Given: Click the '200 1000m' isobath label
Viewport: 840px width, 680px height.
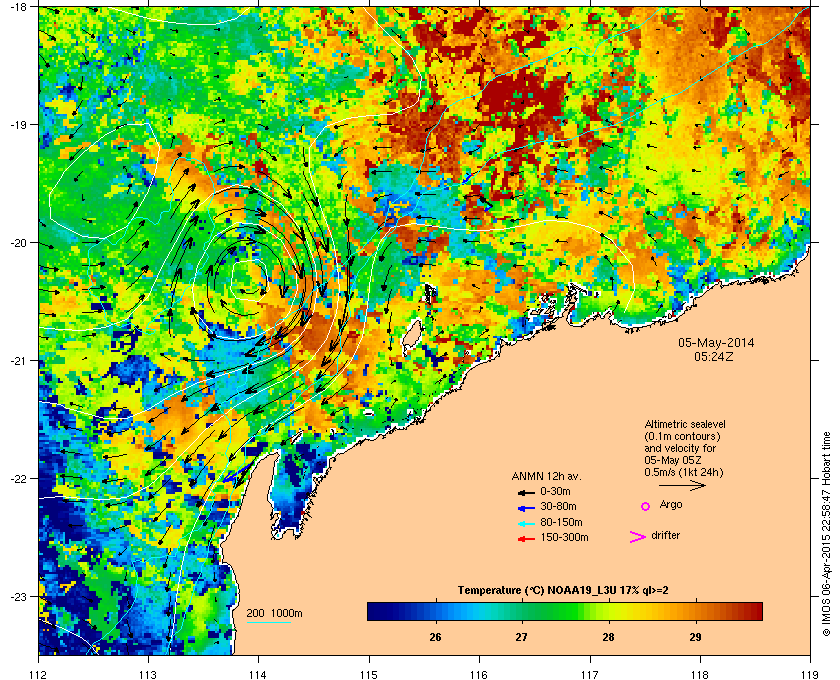Looking at the screenshot, I should (x=274, y=614).
